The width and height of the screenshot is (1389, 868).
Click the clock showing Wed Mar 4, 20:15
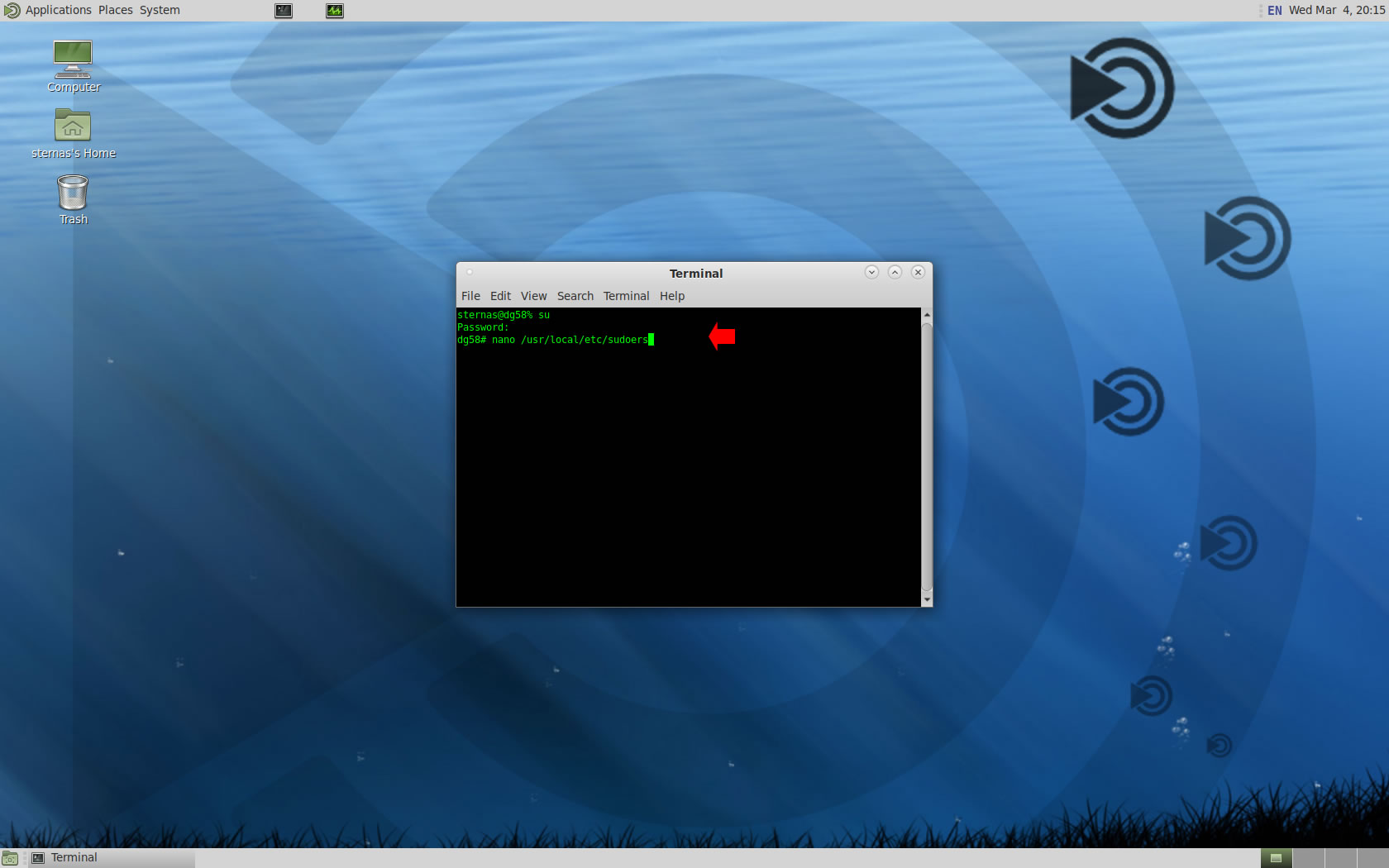(x=1337, y=11)
